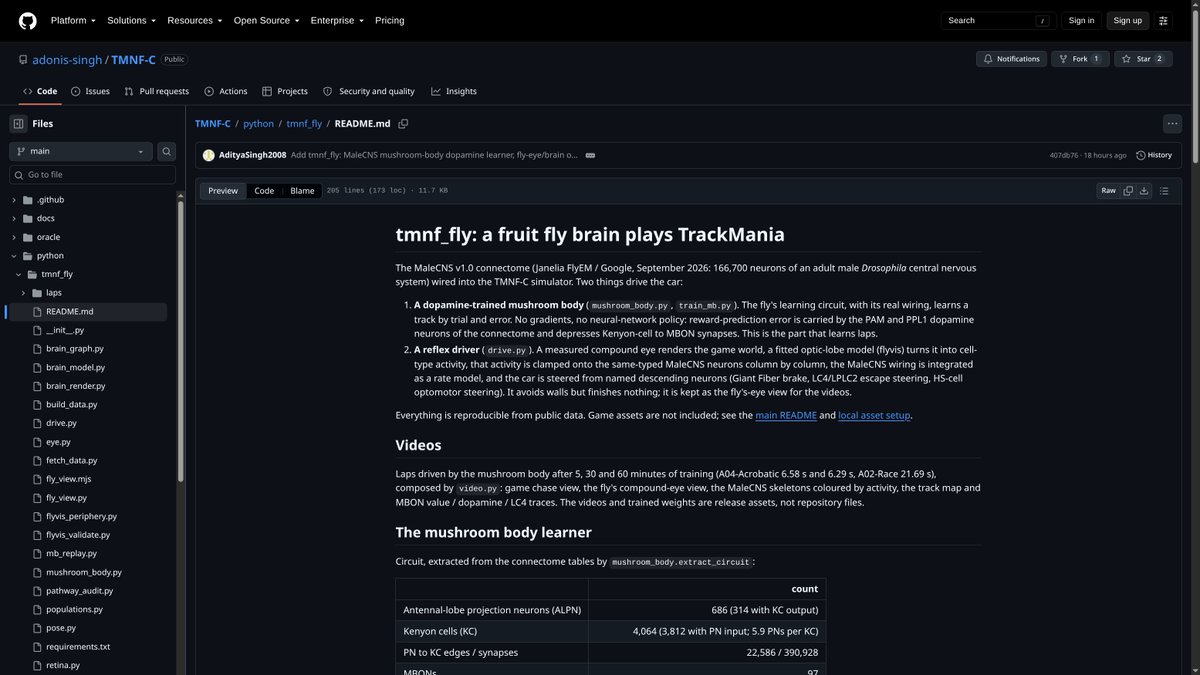The height and width of the screenshot is (675, 1200).
Task: Click the page vertical scrollbar
Action: (1195, 86)
